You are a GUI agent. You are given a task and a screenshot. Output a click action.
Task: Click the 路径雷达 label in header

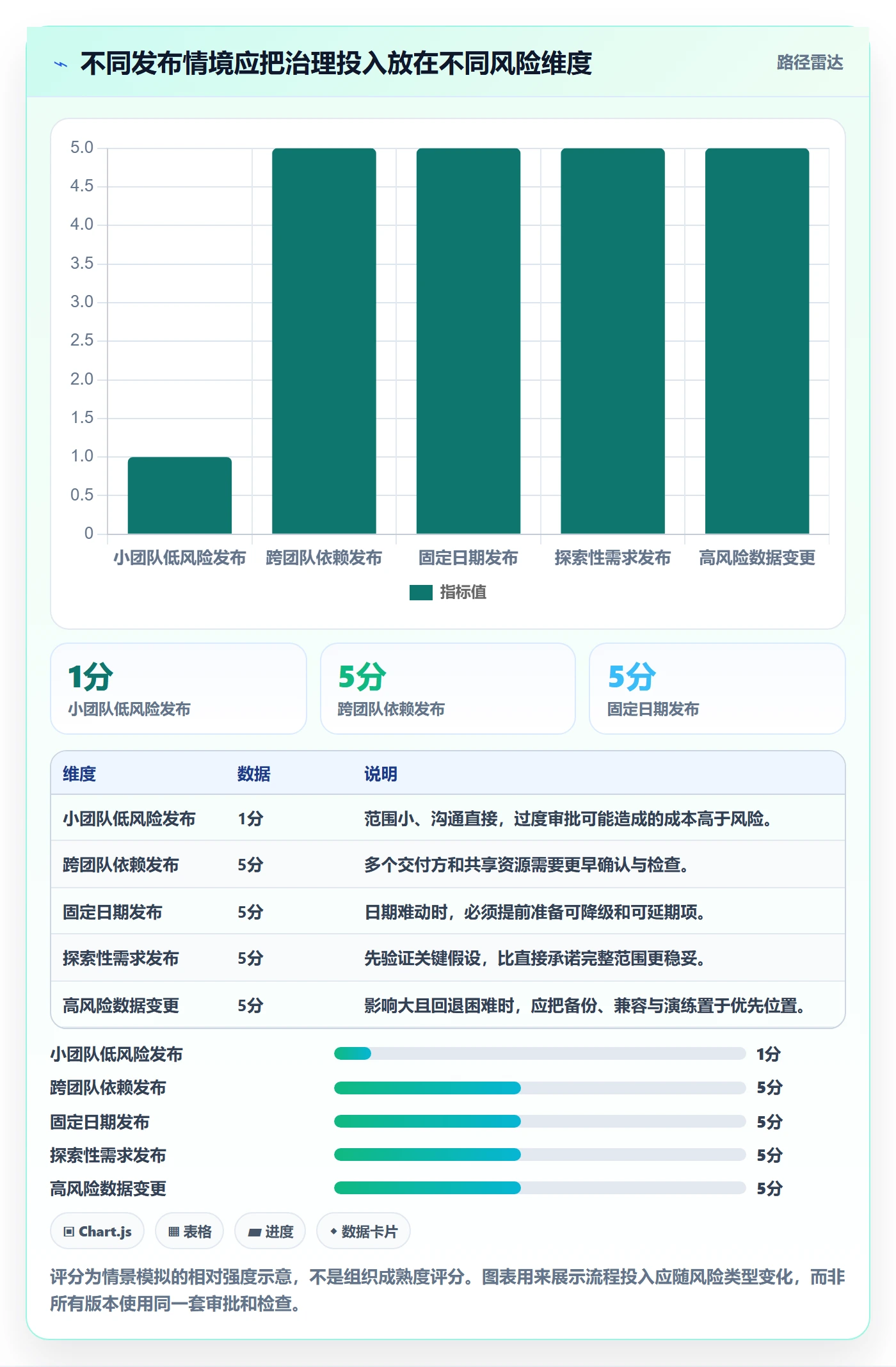coord(810,63)
